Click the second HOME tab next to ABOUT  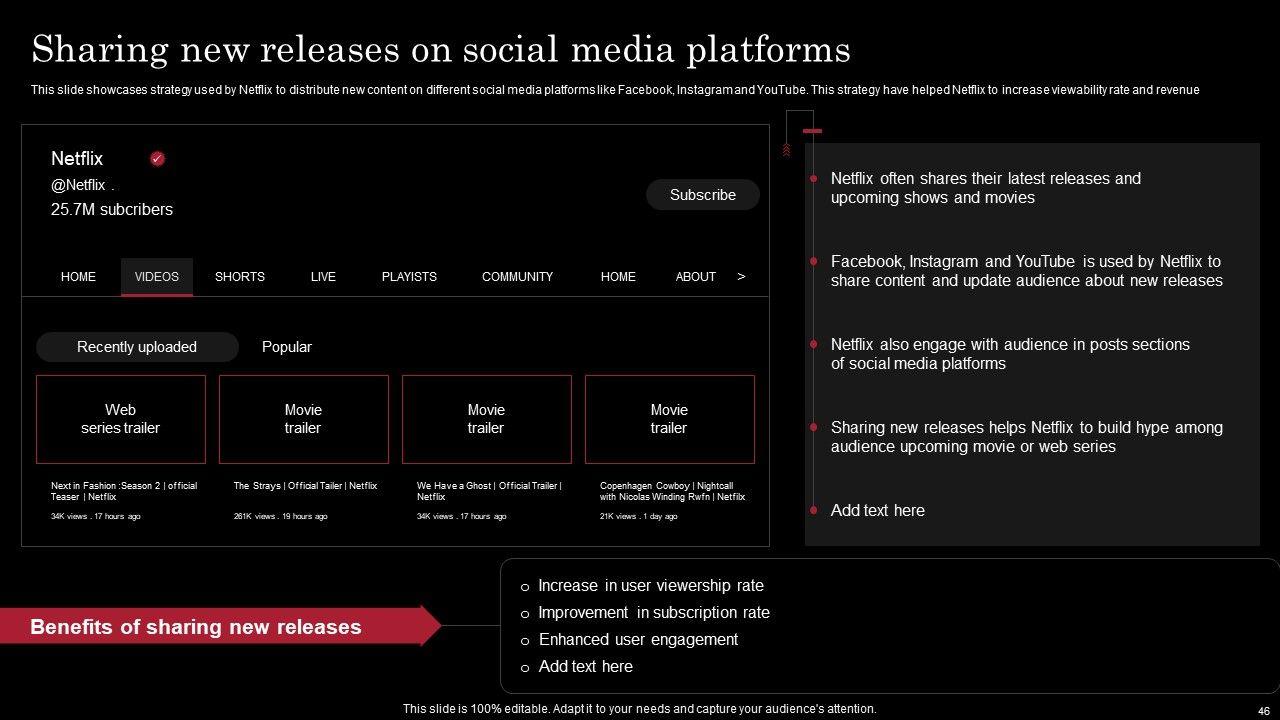click(x=618, y=277)
